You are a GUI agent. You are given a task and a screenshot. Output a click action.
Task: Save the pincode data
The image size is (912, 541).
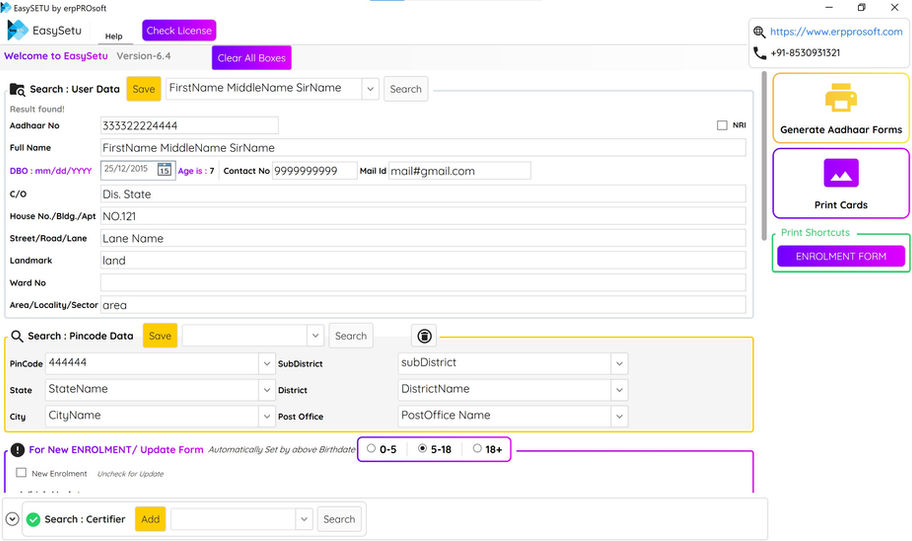point(160,336)
